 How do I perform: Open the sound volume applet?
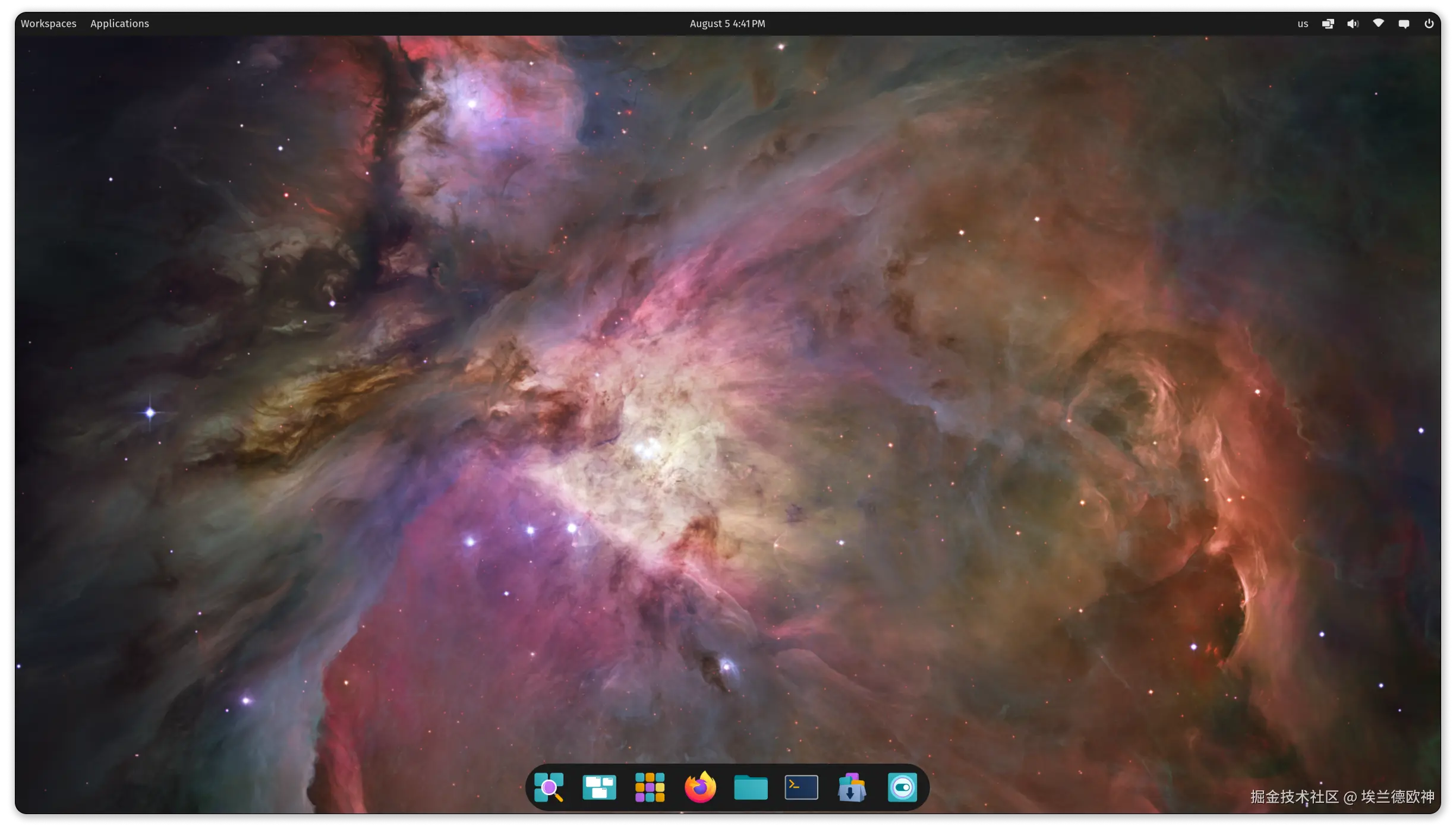(x=1353, y=24)
